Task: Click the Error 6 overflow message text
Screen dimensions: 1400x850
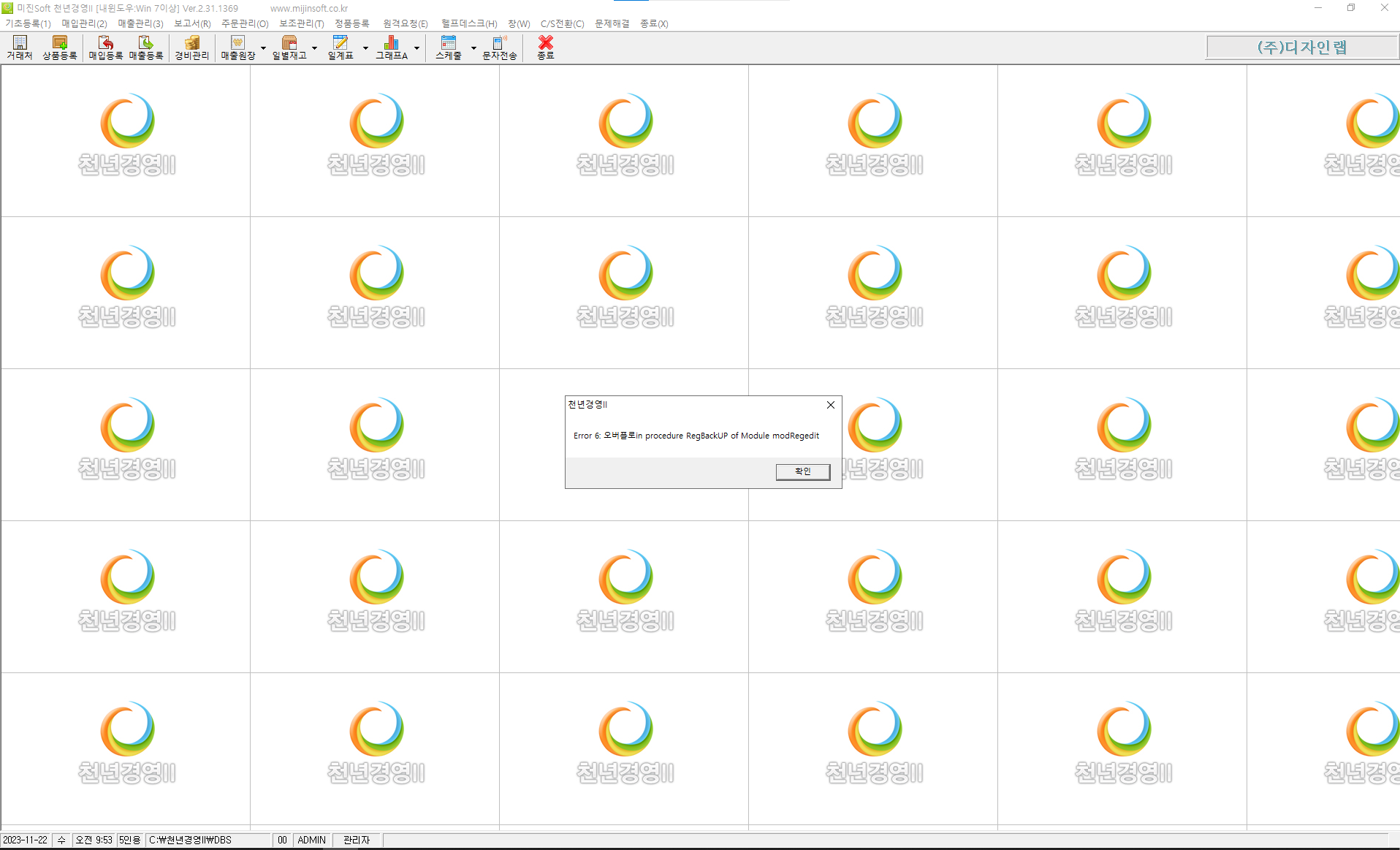Action: (x=696, y=436)
